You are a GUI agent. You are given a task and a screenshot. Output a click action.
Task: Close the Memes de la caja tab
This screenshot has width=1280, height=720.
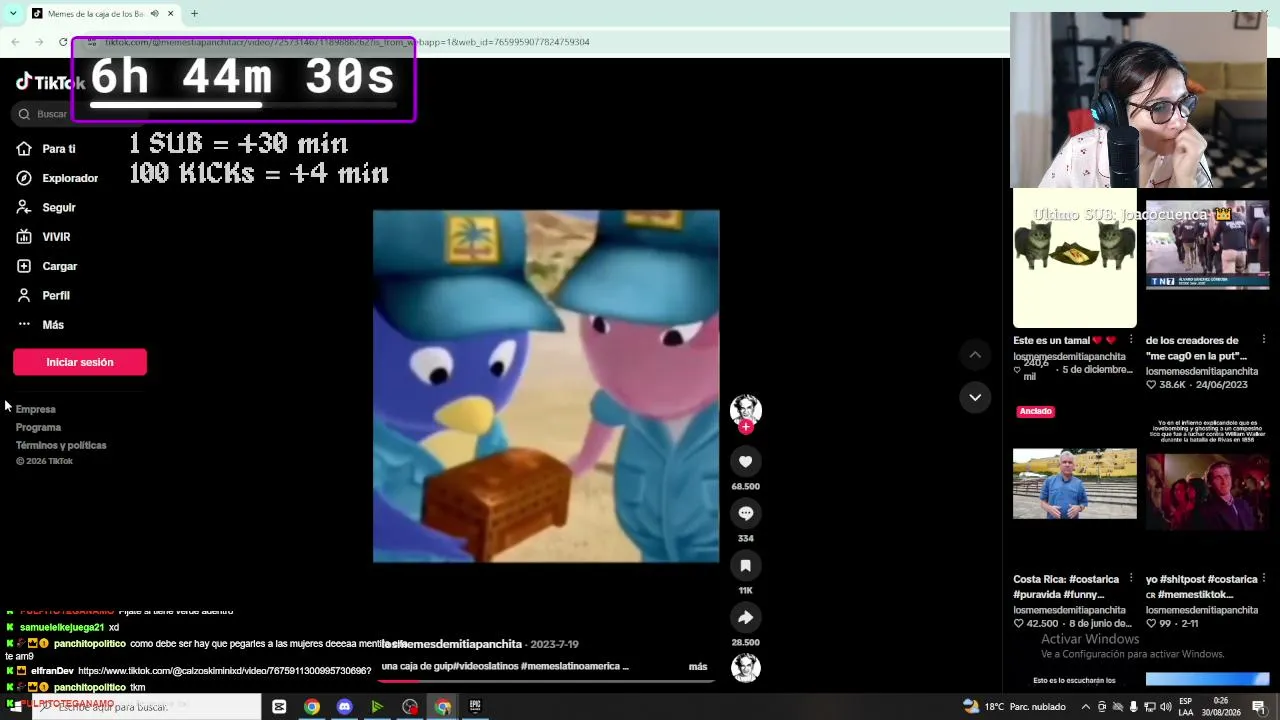click(171, 14)
